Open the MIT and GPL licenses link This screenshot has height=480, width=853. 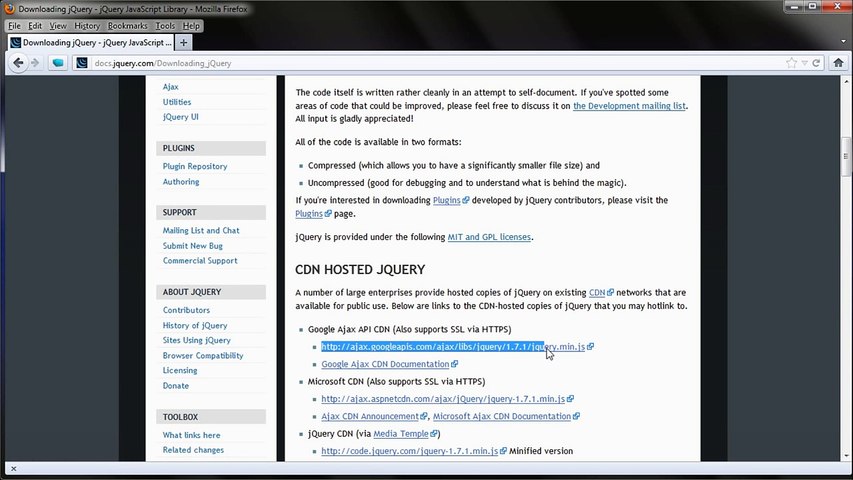click(489, 237)
